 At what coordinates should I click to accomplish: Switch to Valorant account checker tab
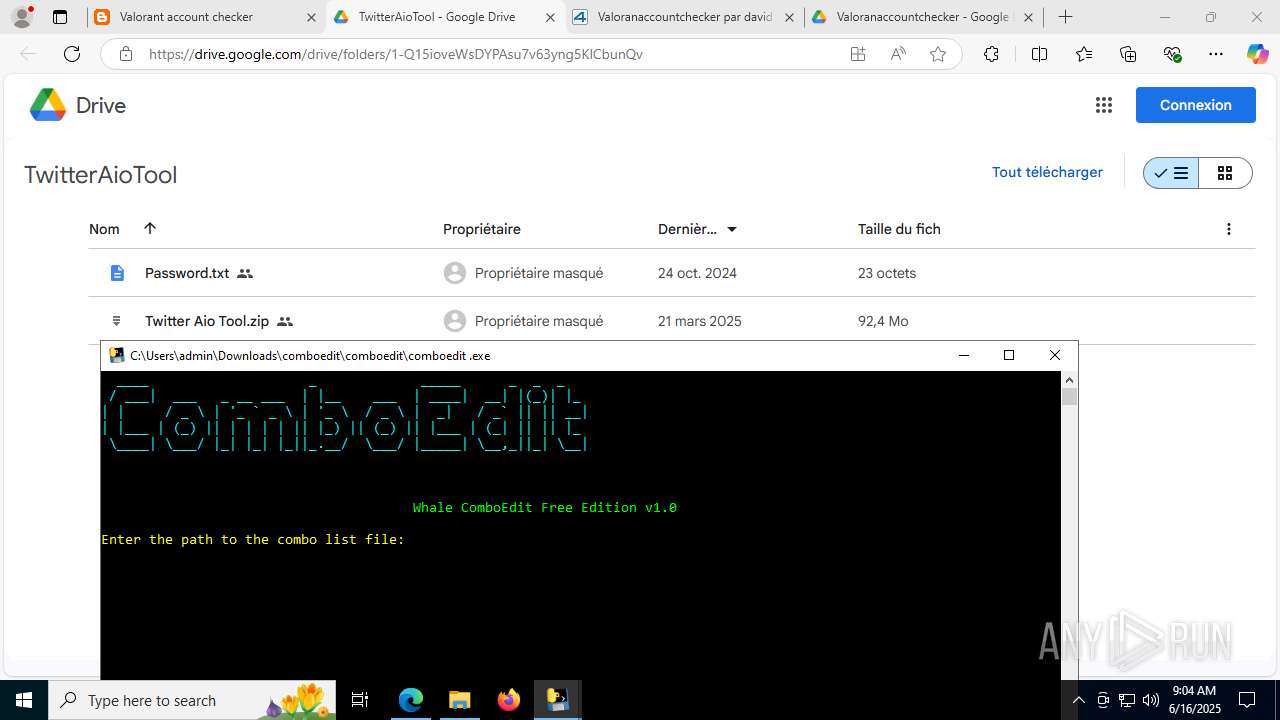coord(204,17)
